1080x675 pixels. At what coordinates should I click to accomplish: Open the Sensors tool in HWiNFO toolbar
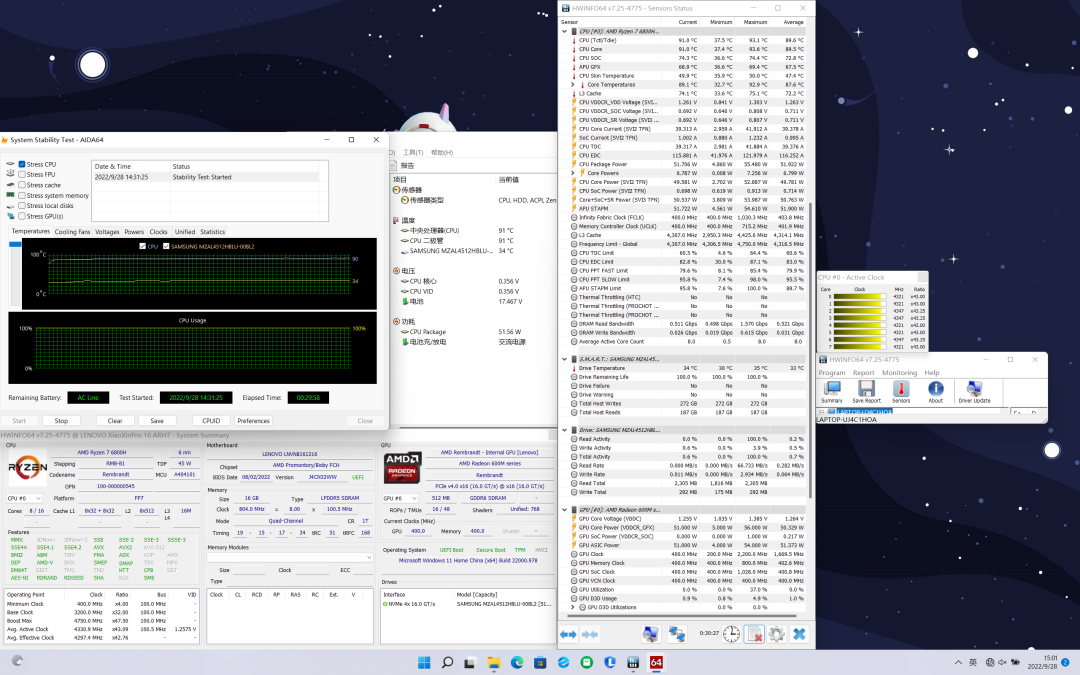click(x=901, y=390)
